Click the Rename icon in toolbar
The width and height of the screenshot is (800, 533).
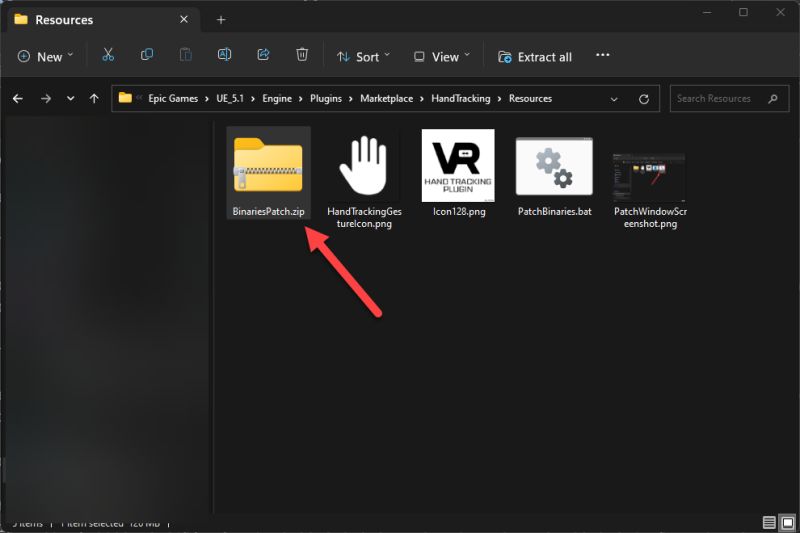pyautogui.click(x=224, y=55)
